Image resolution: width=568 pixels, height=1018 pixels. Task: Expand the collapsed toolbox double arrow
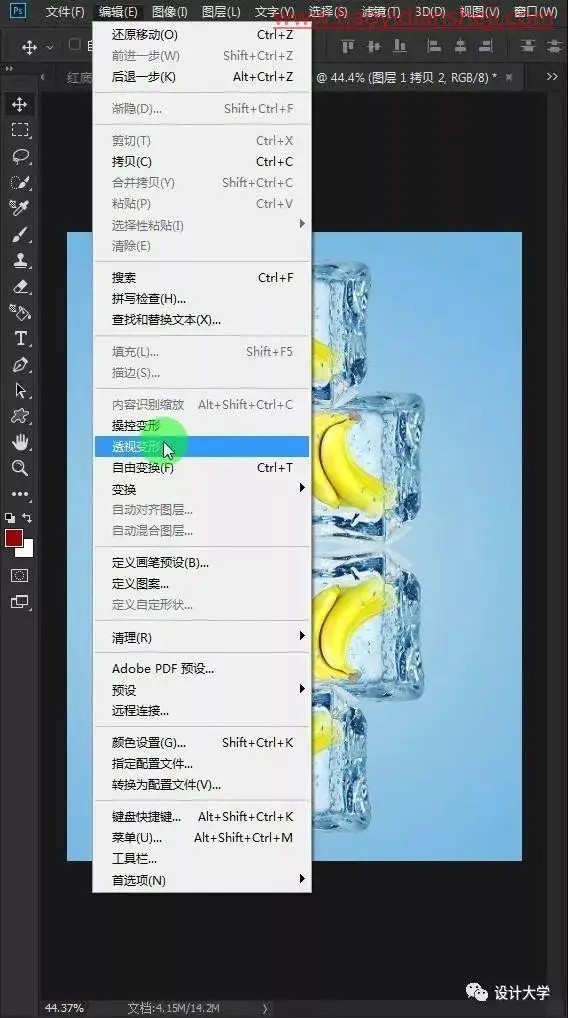coord(8,68)
